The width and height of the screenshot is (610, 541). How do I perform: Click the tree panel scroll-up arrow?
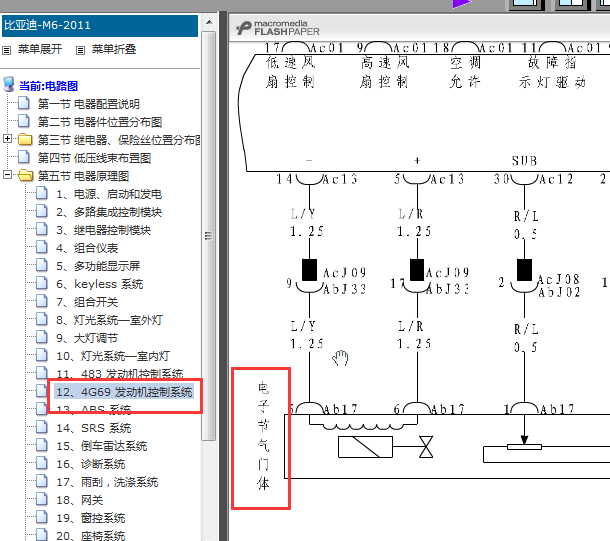209,22
